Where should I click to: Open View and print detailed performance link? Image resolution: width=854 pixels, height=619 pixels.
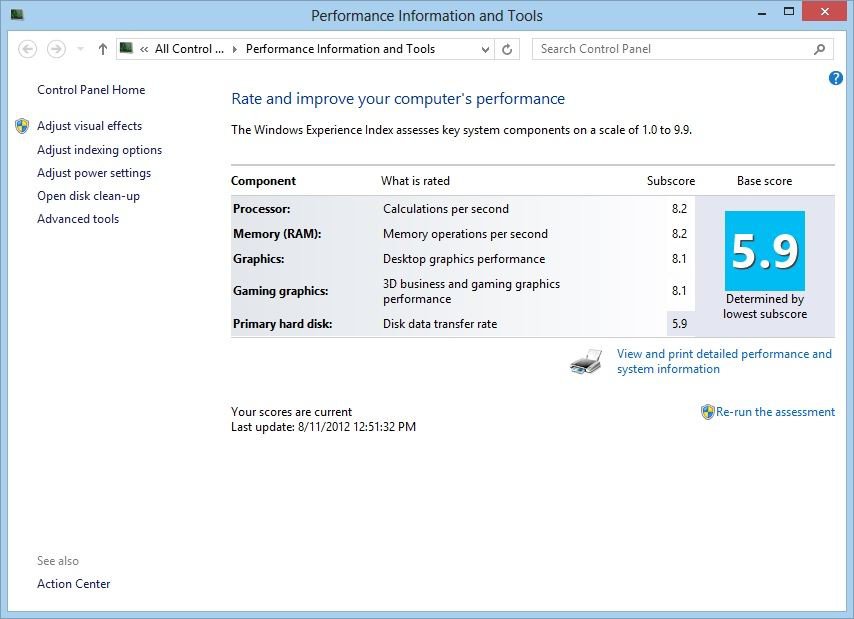coord(724,361)
